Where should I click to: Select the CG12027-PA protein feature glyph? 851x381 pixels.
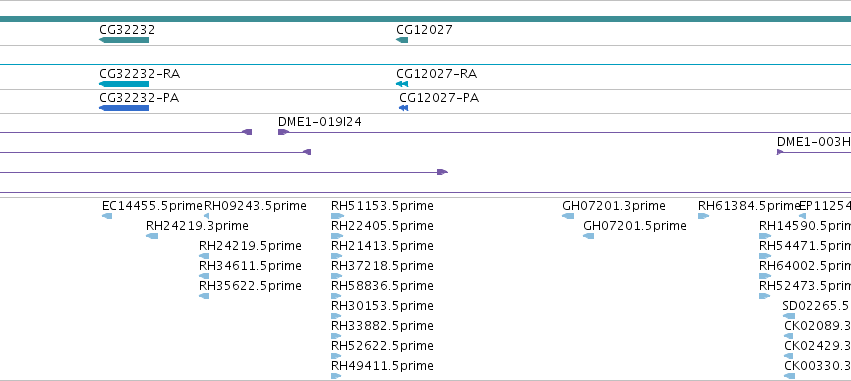[404, 108]
